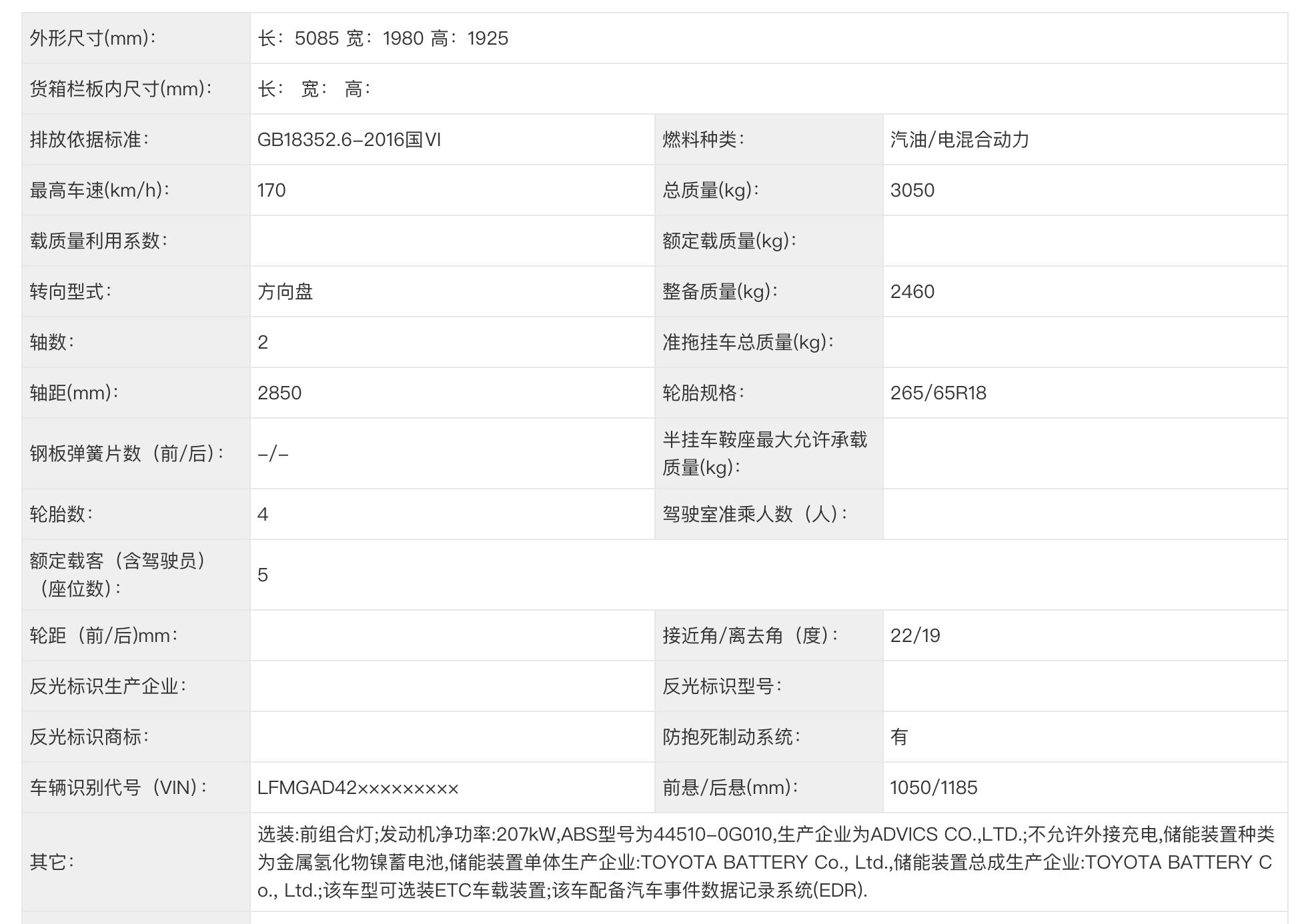Click the 钢板弹簧片数（前/后）label
The image size is (1302, 924).
127,453
